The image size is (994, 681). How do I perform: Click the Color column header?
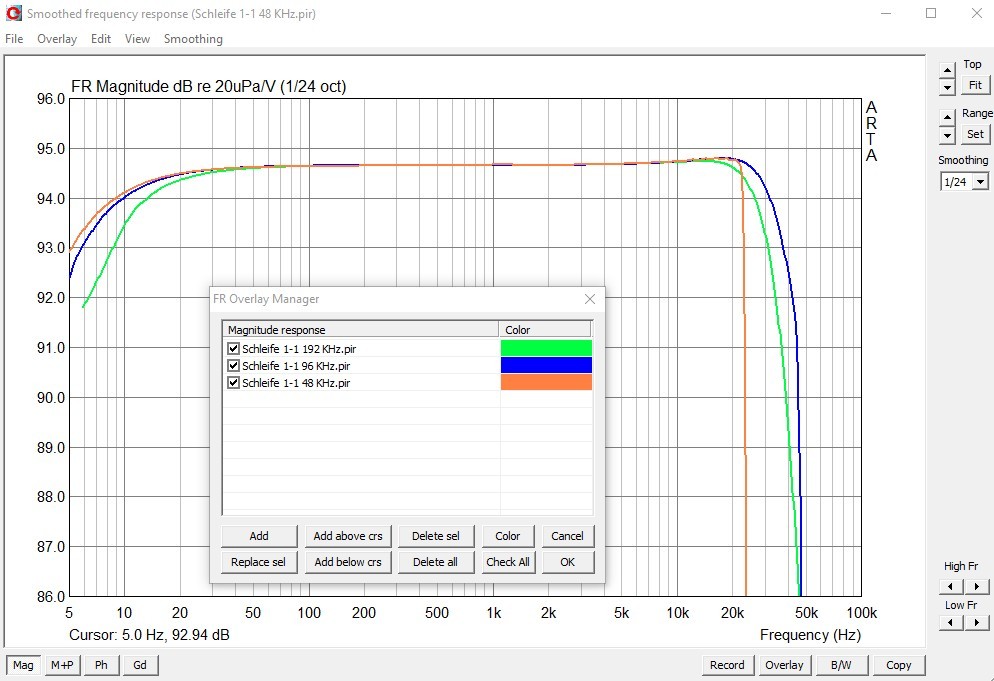pos(545,330)
